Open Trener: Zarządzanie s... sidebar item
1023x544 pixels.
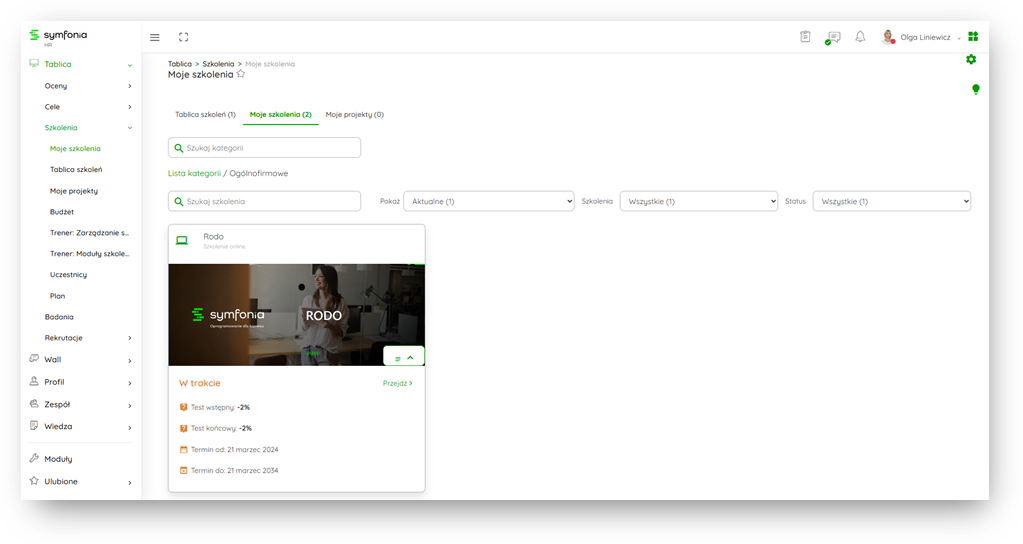point(89,233)
